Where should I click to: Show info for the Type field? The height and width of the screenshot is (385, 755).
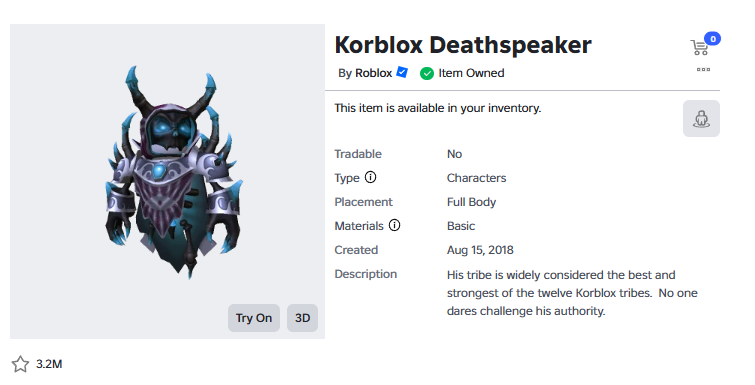coord(370,177)
